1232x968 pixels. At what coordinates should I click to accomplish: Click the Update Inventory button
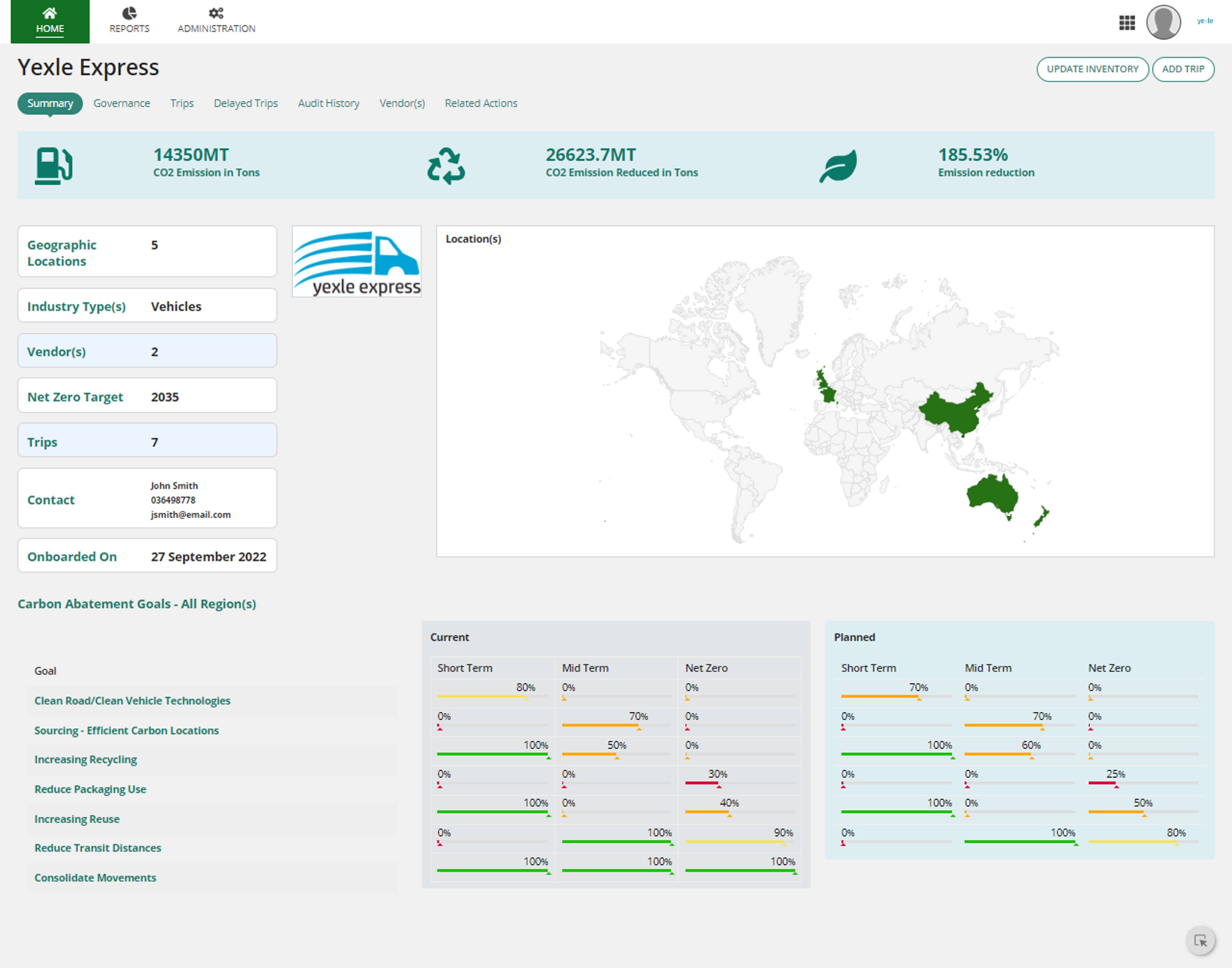(x=1092, y=69)
